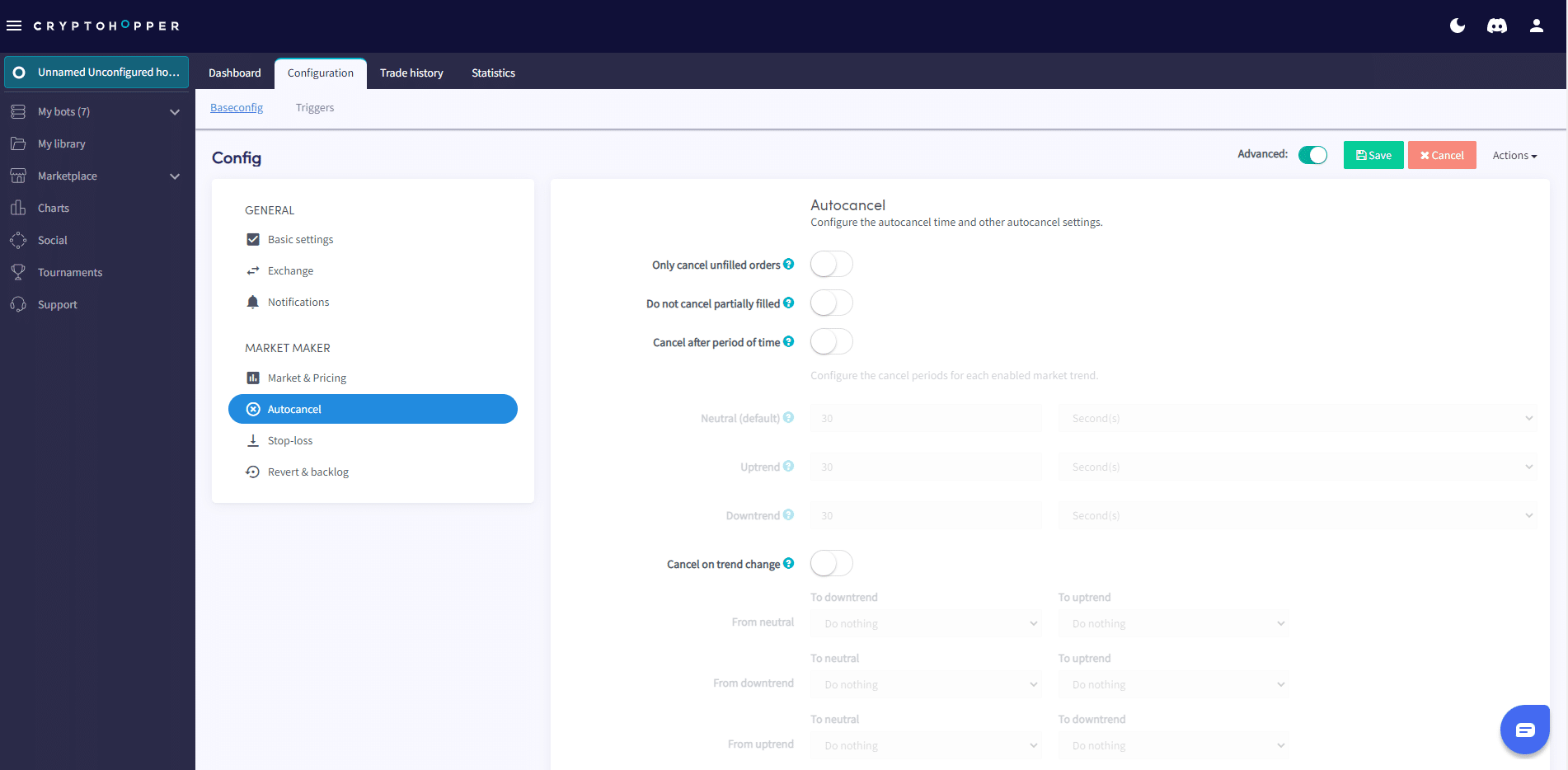Enable Only cancel unfilled orders
The image size is (1568, 770).
click(x=831, y=265)
